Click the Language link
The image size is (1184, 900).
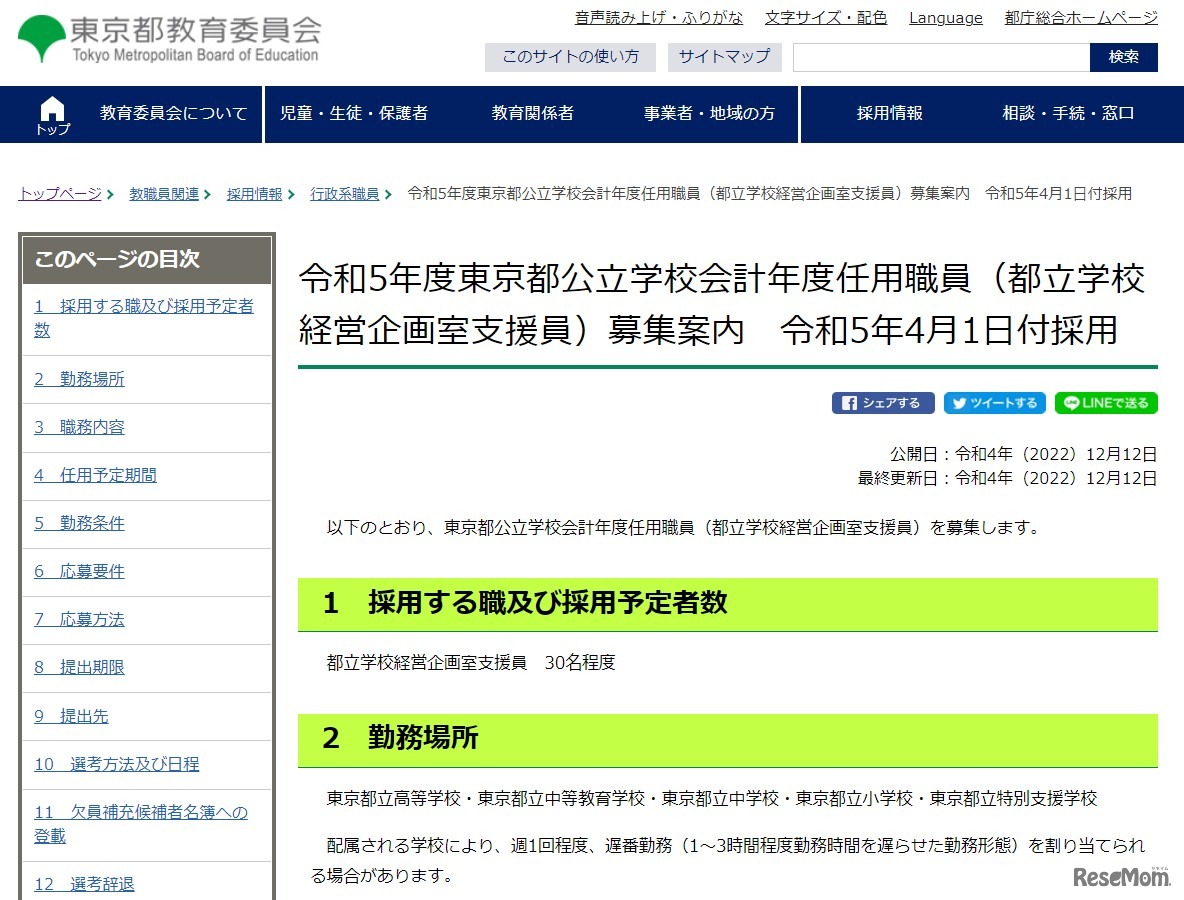[944, 17]
